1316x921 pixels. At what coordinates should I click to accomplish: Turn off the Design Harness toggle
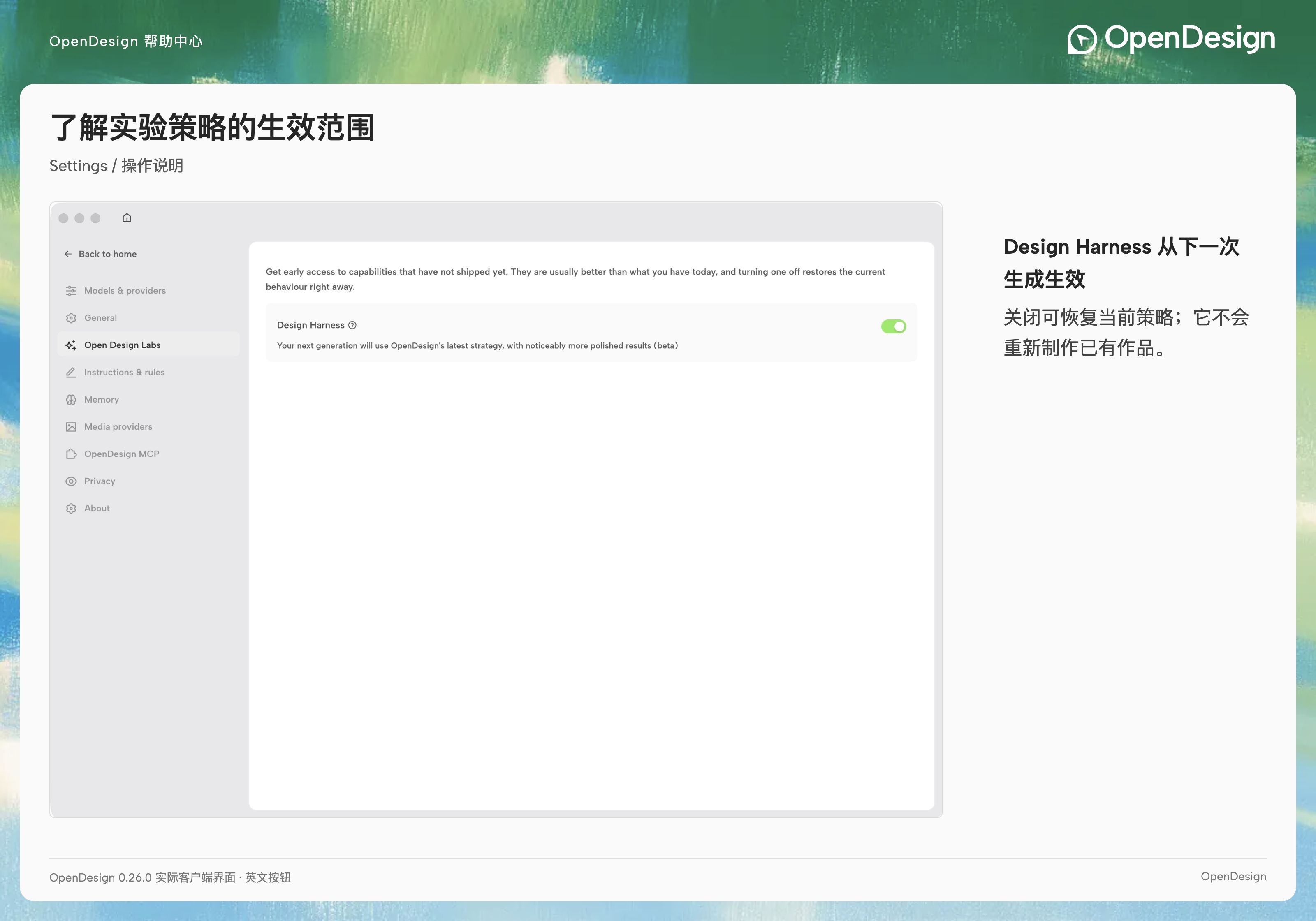tap(894, 326)
